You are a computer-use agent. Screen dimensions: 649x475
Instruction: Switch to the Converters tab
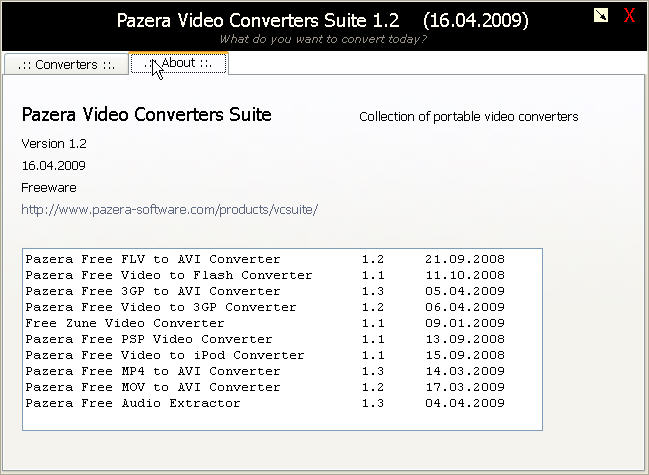coord(66,65)
